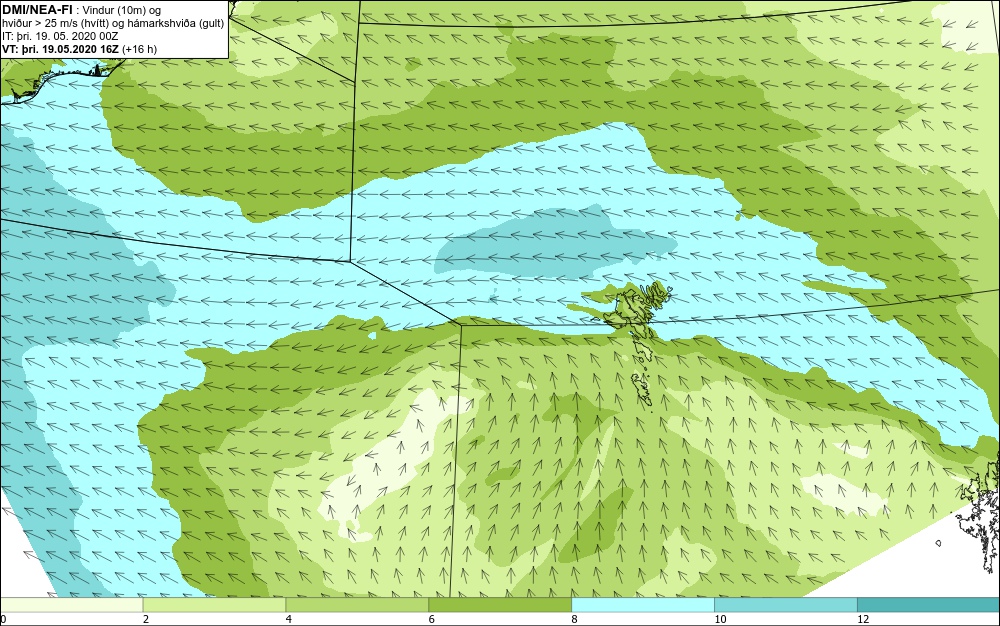Click the 'DMI/NEA-FI' title text

[x=37, y=10]
